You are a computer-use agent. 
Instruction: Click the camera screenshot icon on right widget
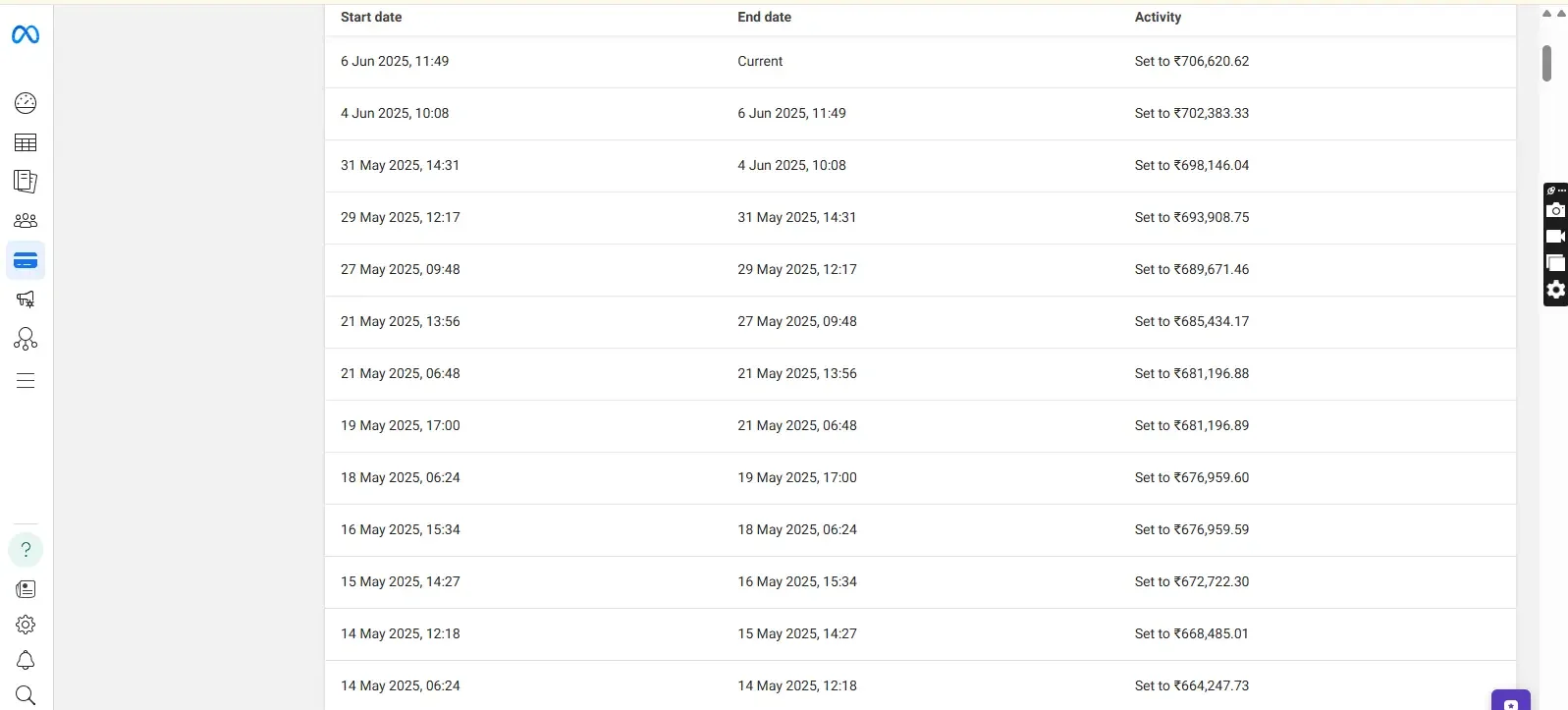pyautogui.click(x=1555, y=210)
